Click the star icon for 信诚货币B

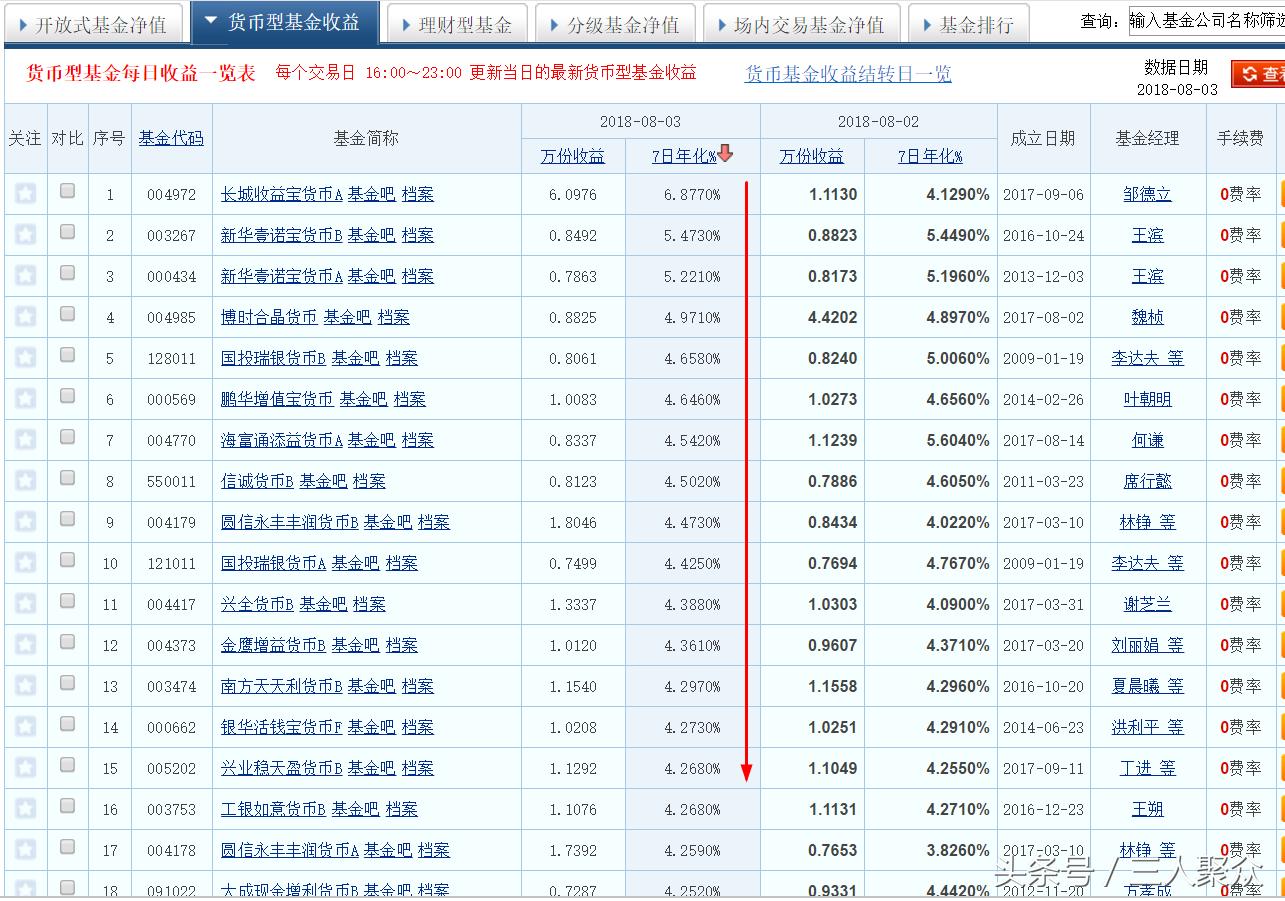[25, 480]
